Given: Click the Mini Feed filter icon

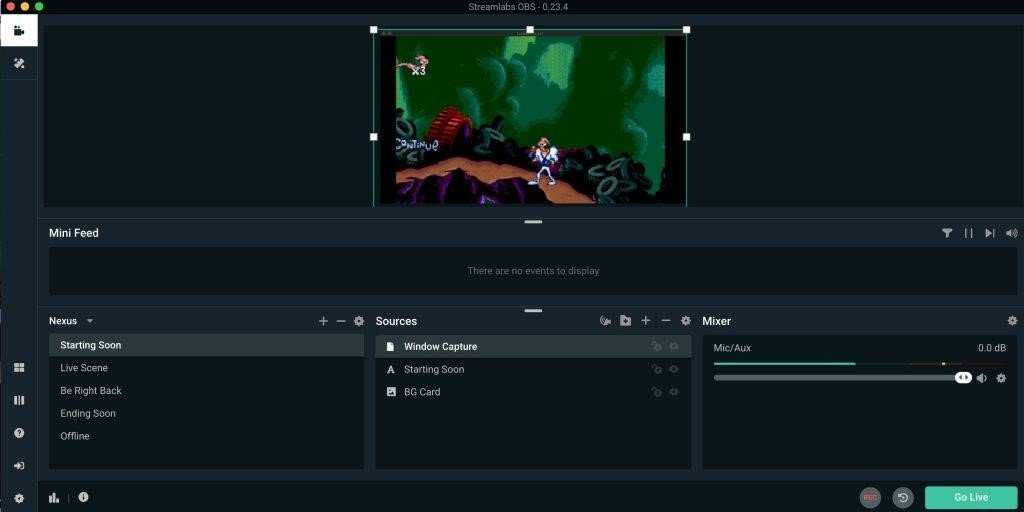Looking at the screenshot, I should click(x=947, y=233).
